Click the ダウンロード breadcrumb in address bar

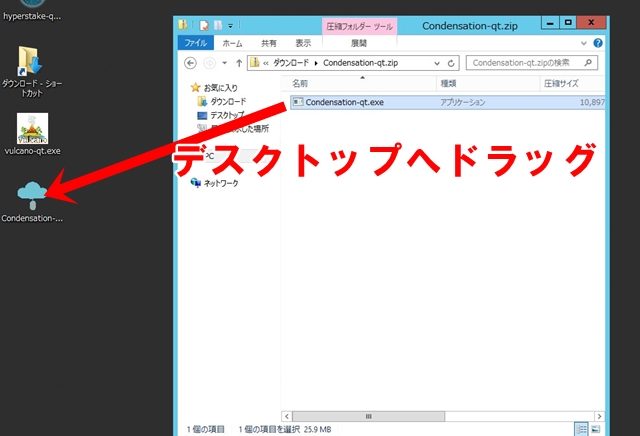tap(291, 63)
